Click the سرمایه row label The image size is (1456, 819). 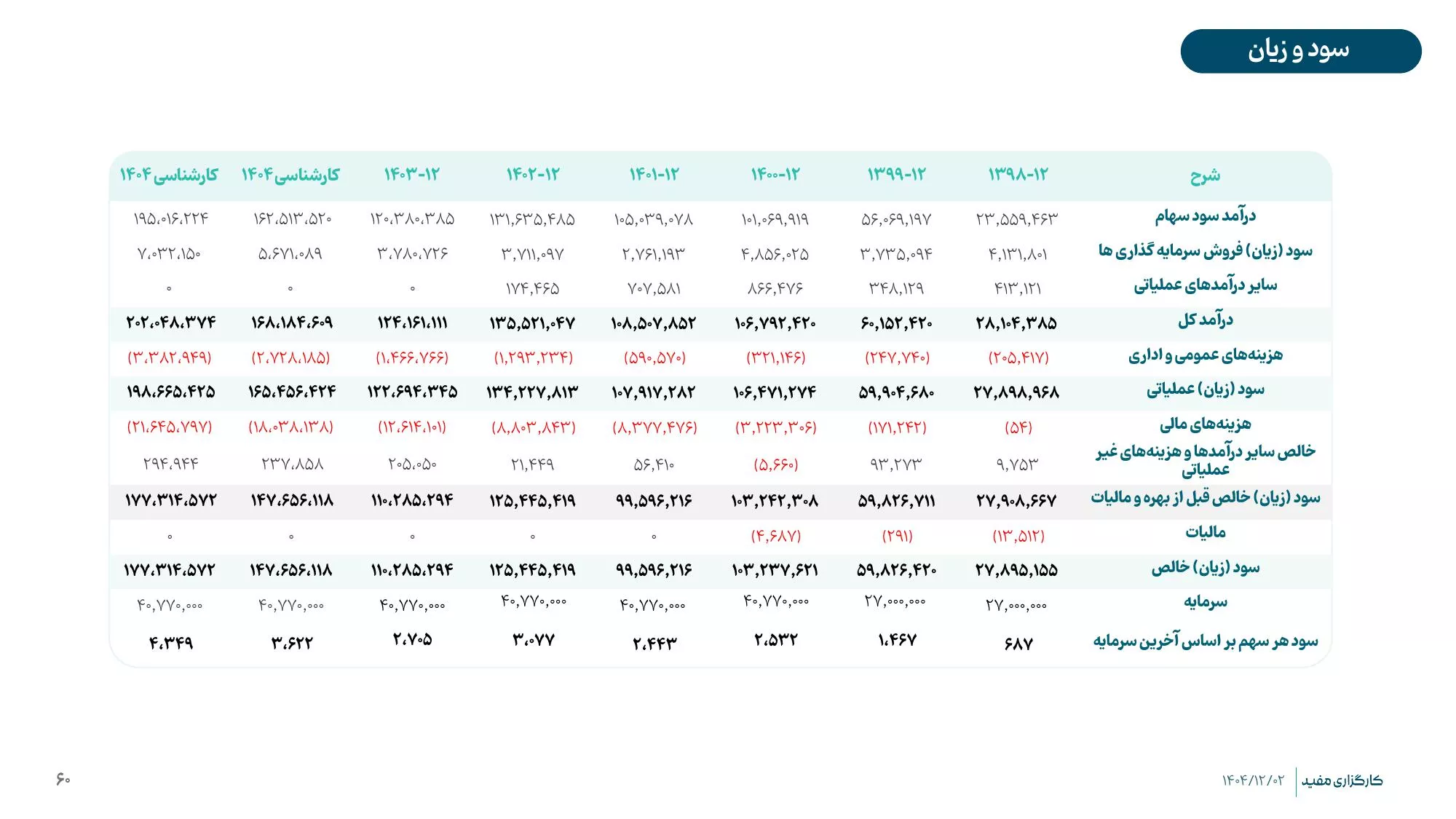pyautogui.click(x=1205, y=602)
